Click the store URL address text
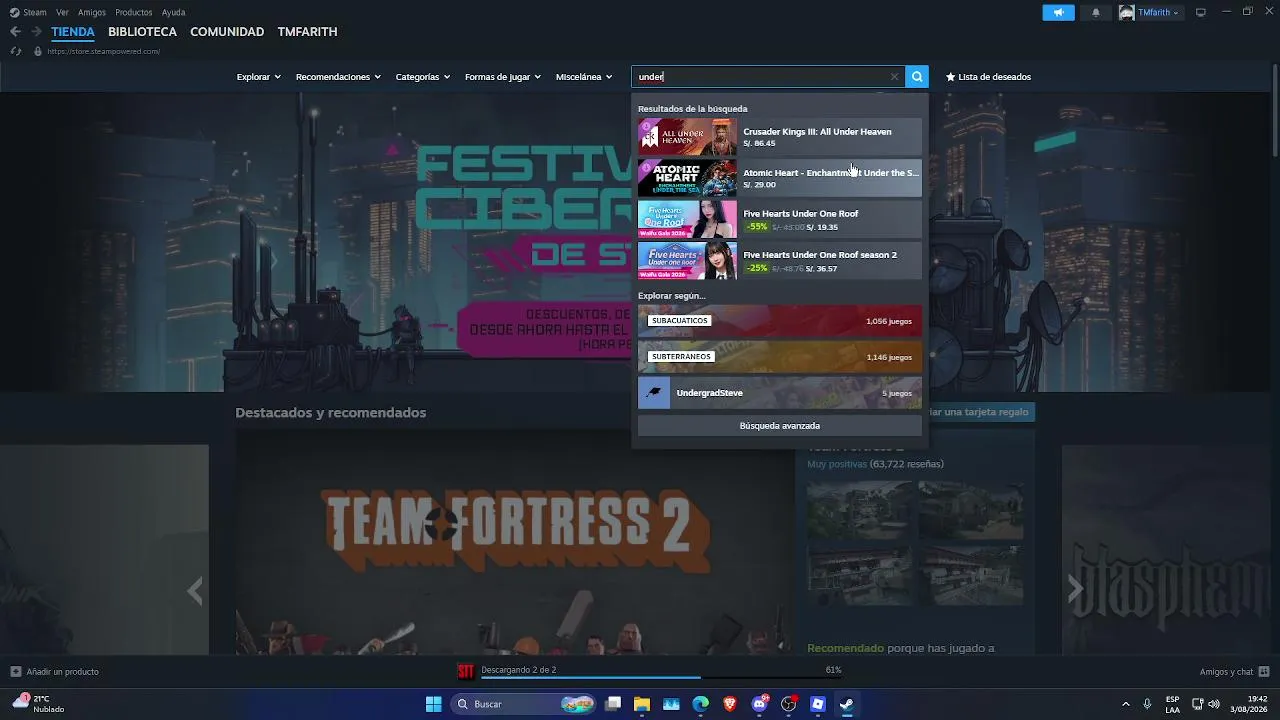 (x=103, y=51)
